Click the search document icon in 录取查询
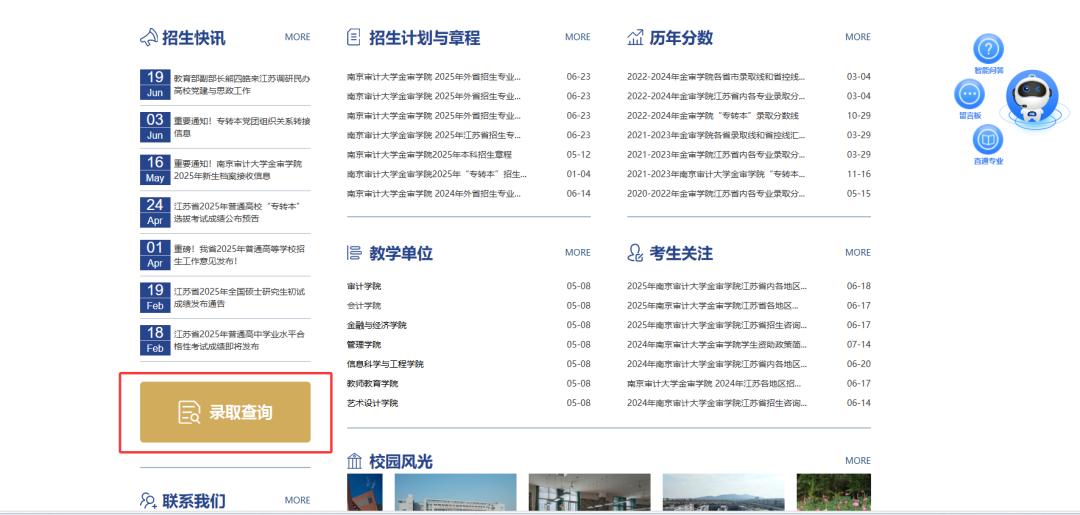 coord(189,412)
